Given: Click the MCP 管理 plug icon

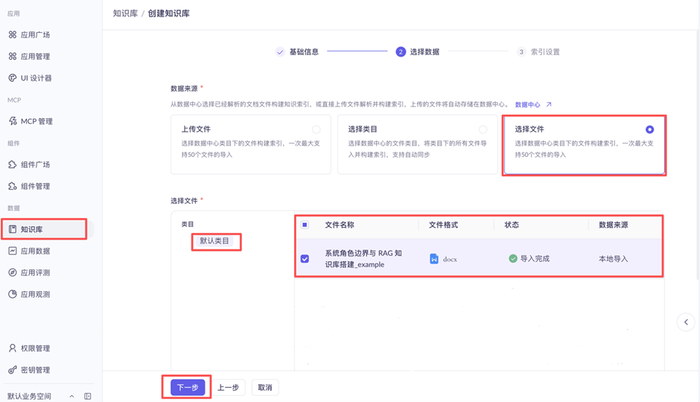Looking at the screenshot, I should tap(12, 121).
